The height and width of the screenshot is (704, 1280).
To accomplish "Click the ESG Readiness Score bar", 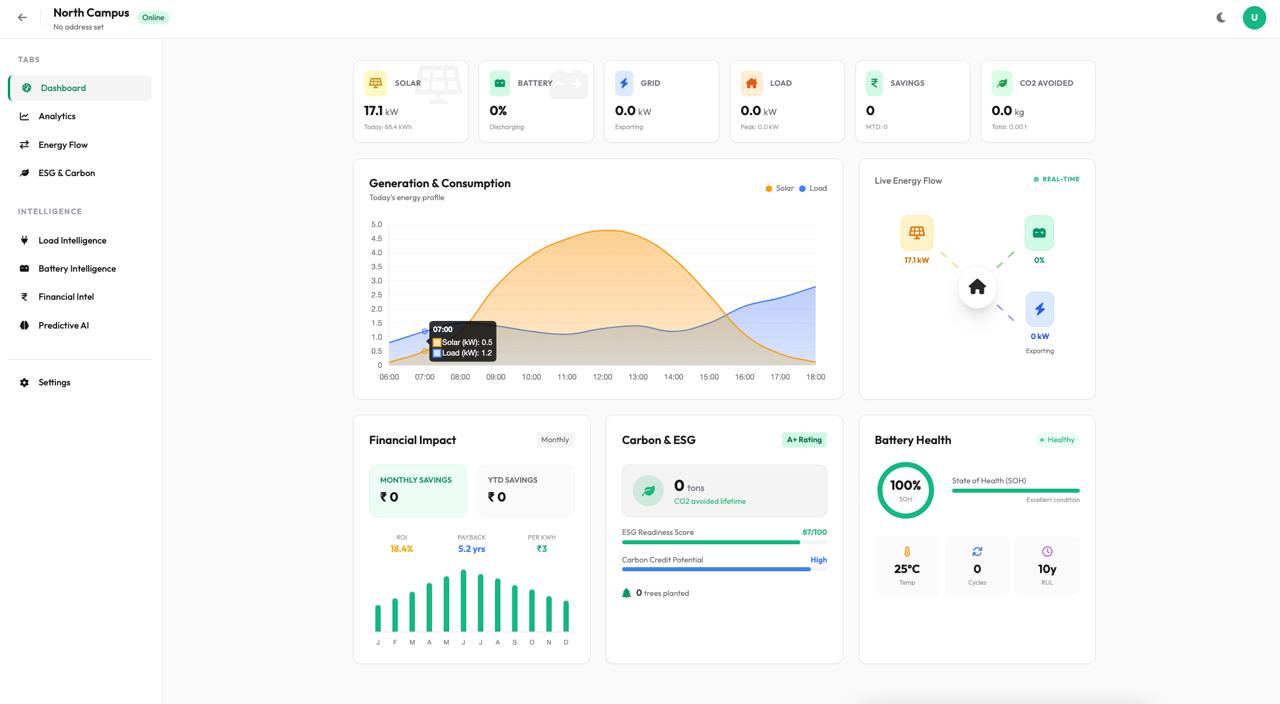I will tap(711, 542).
